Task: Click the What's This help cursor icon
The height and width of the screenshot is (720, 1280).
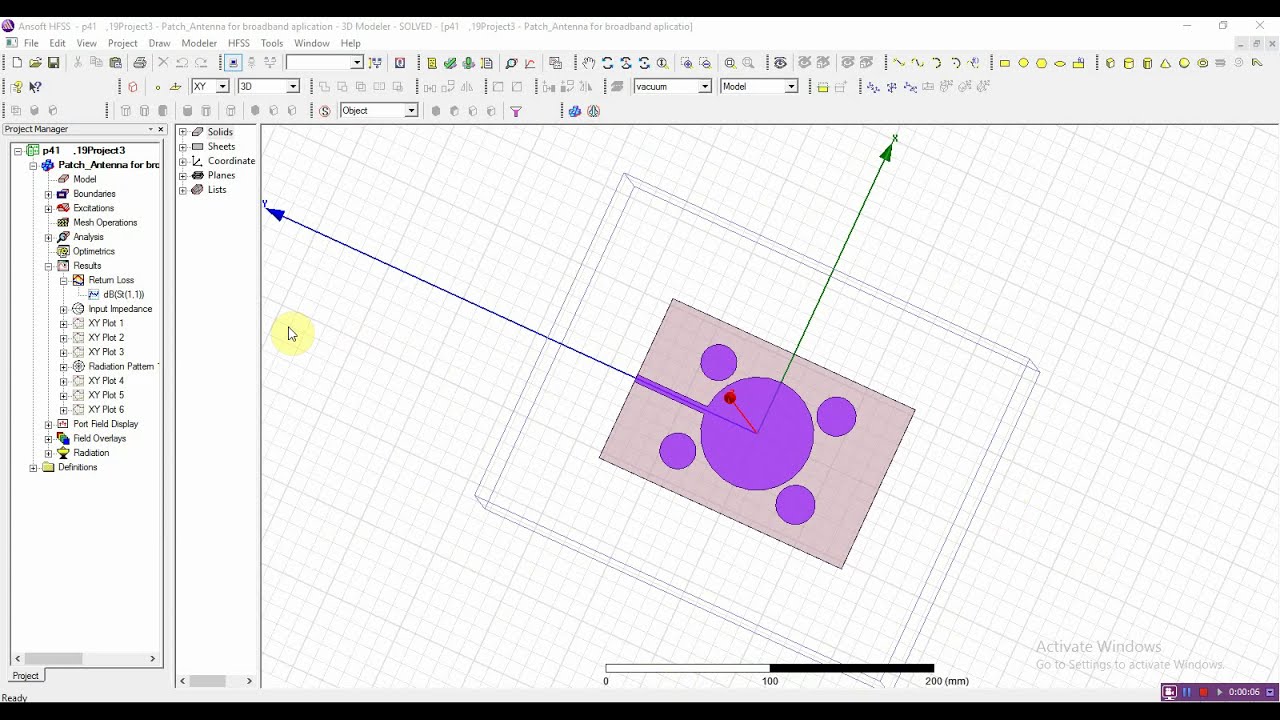Action: tap(35, 87)
